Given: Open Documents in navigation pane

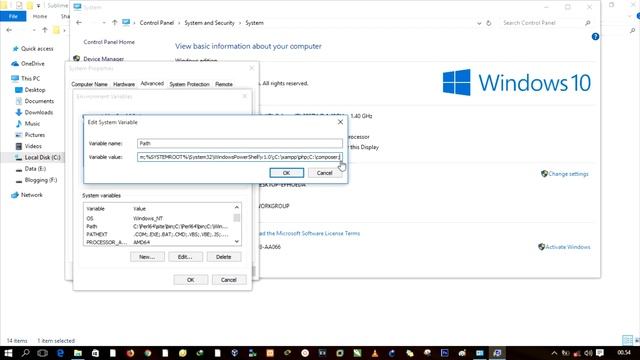Looking at the screenshot, I should [x=39, y=101].
